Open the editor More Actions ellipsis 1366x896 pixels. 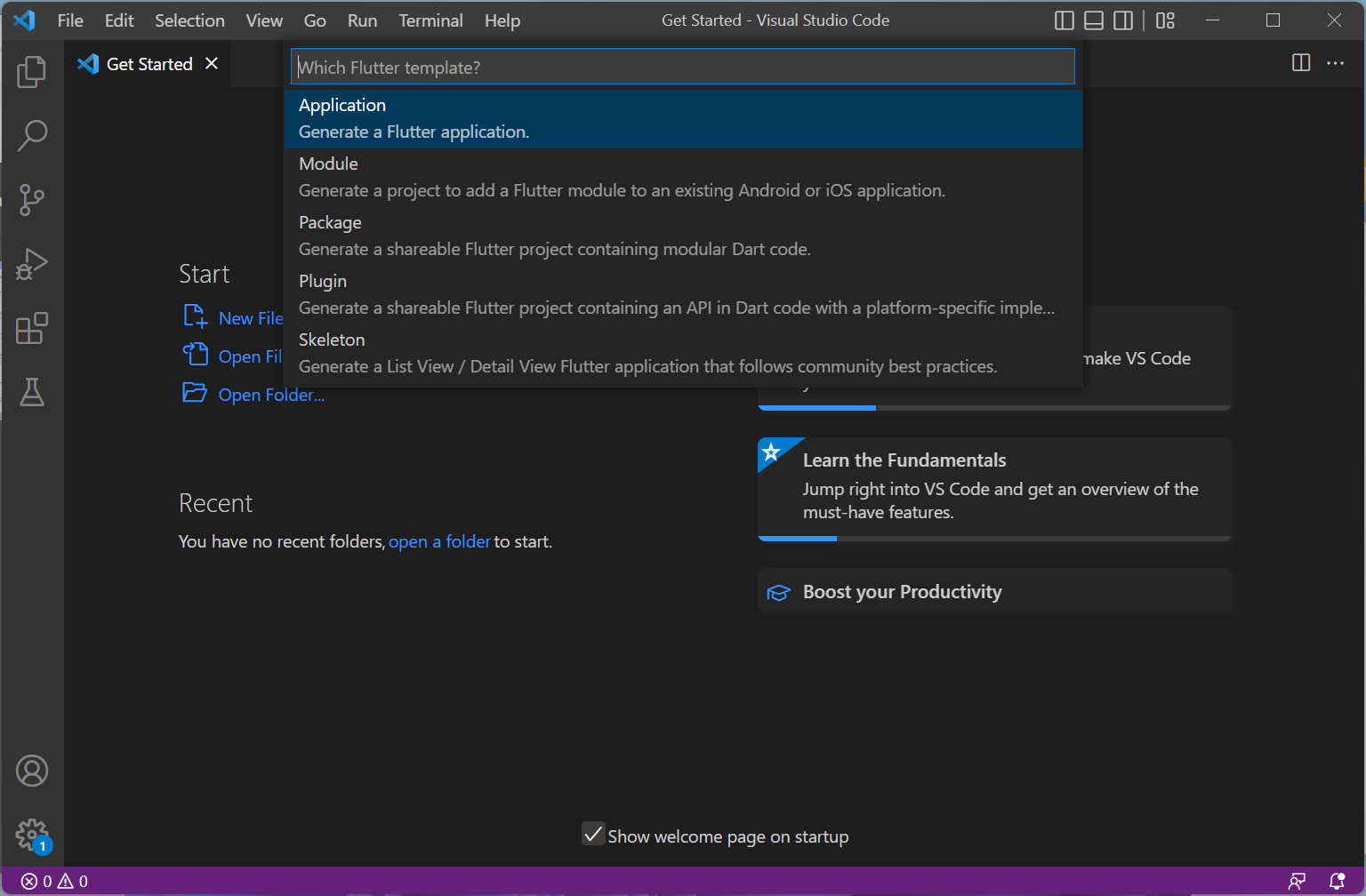1336,62
